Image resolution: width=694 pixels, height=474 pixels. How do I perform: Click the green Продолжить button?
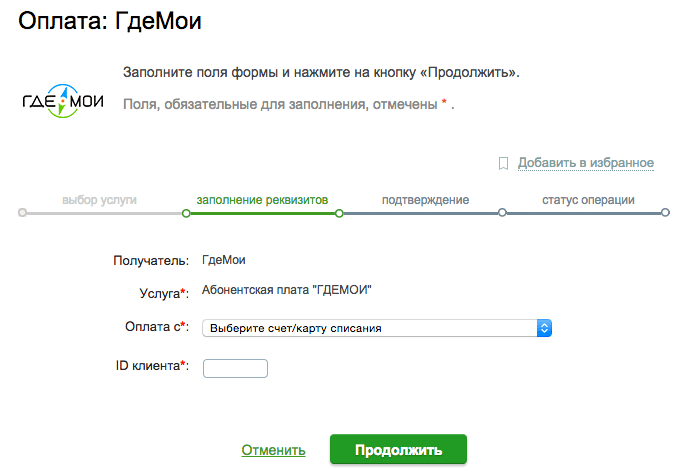point(398,449)
